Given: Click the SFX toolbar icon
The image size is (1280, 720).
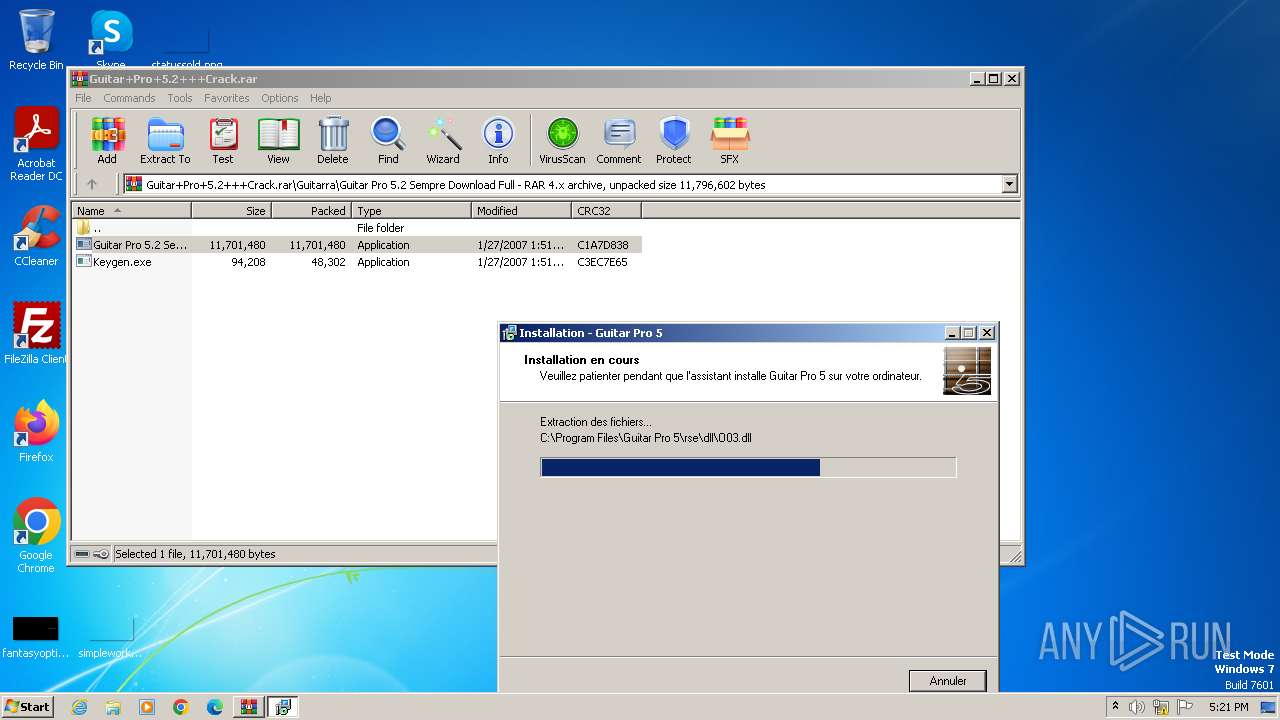Looking at the screenshot, I should (730, 140).
